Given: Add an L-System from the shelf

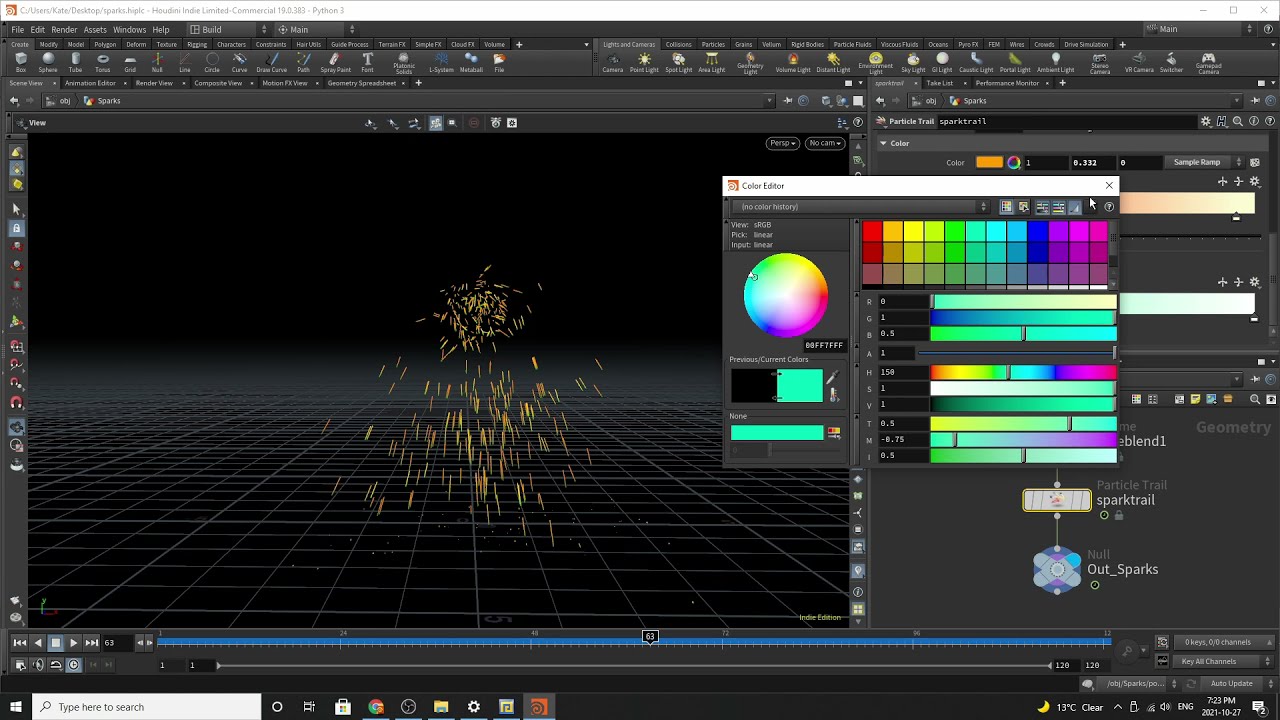Looking at the screenshot, I should pos(441,63).
